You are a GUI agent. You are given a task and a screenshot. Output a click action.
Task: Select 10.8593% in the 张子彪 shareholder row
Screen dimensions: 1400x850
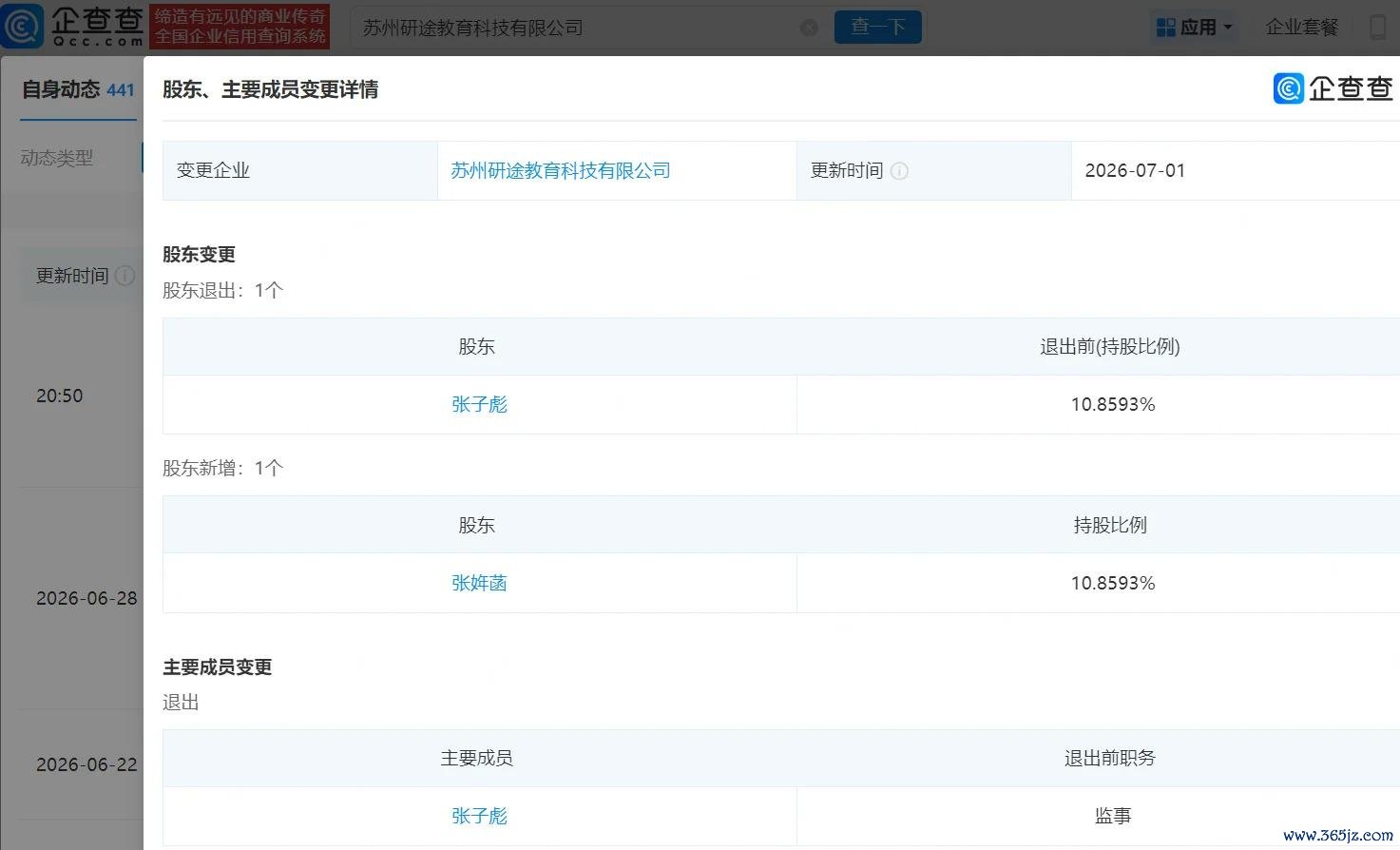click(x=1113, y=404)
